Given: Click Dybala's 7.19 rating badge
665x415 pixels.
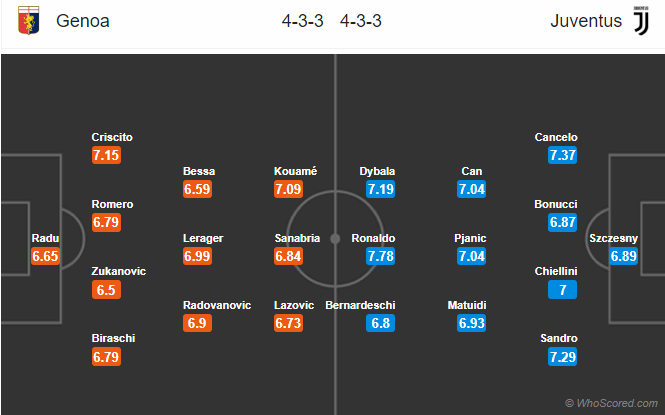Looking at the screenshot, I should (378, 189).
